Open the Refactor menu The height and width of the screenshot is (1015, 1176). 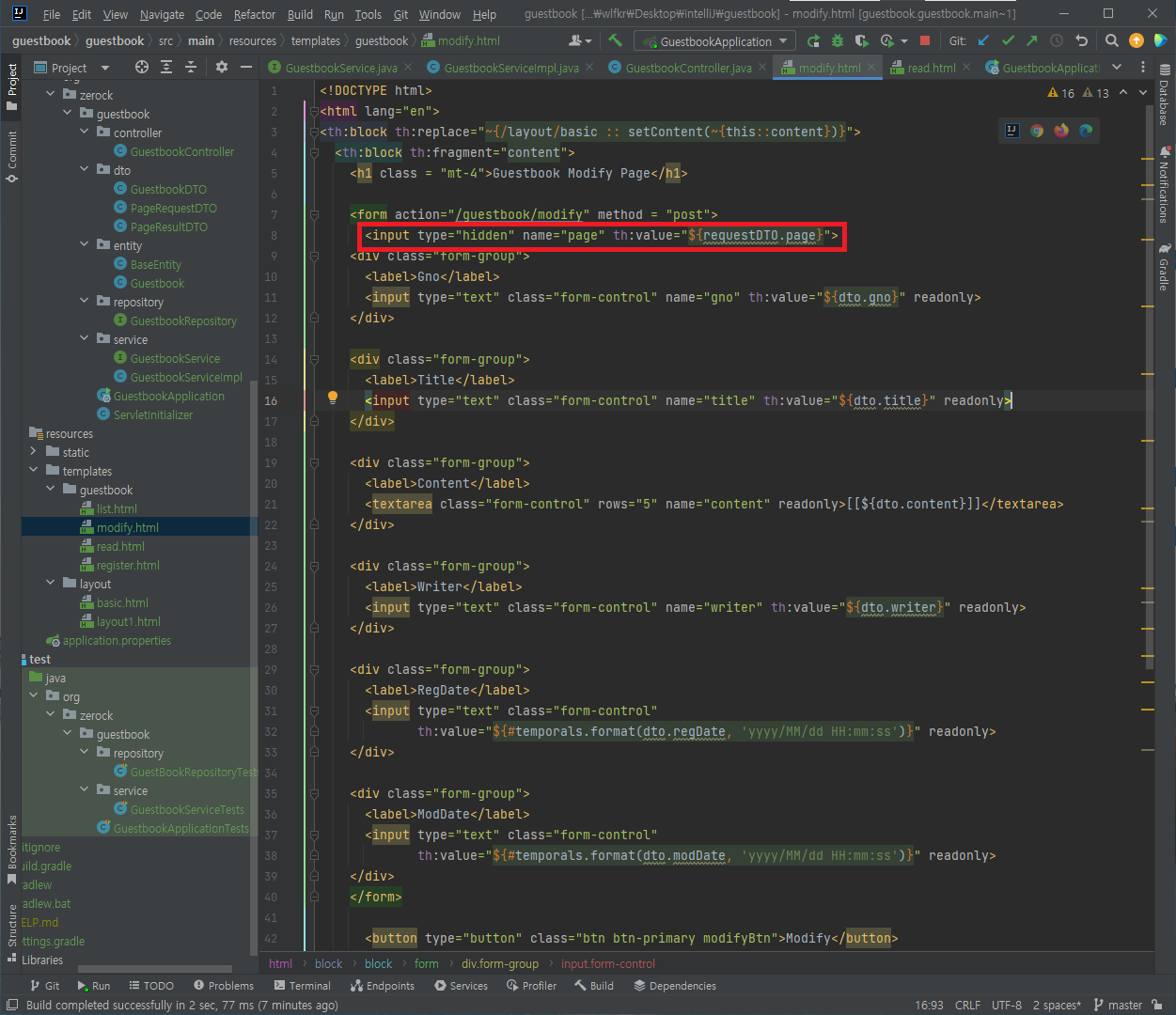tap(255, 14)
